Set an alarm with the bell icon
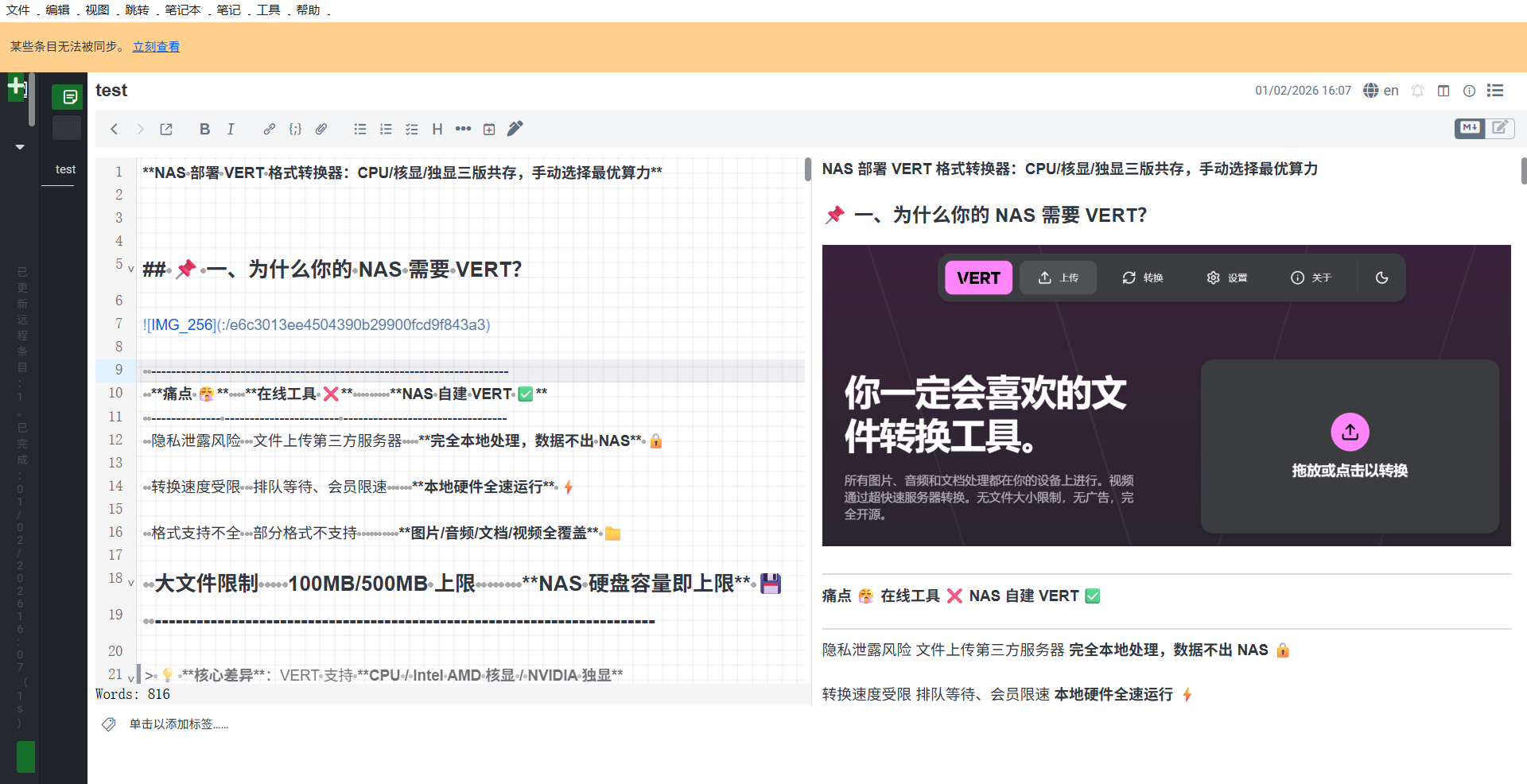1527x784 pixels. [x=1417, y=91]
